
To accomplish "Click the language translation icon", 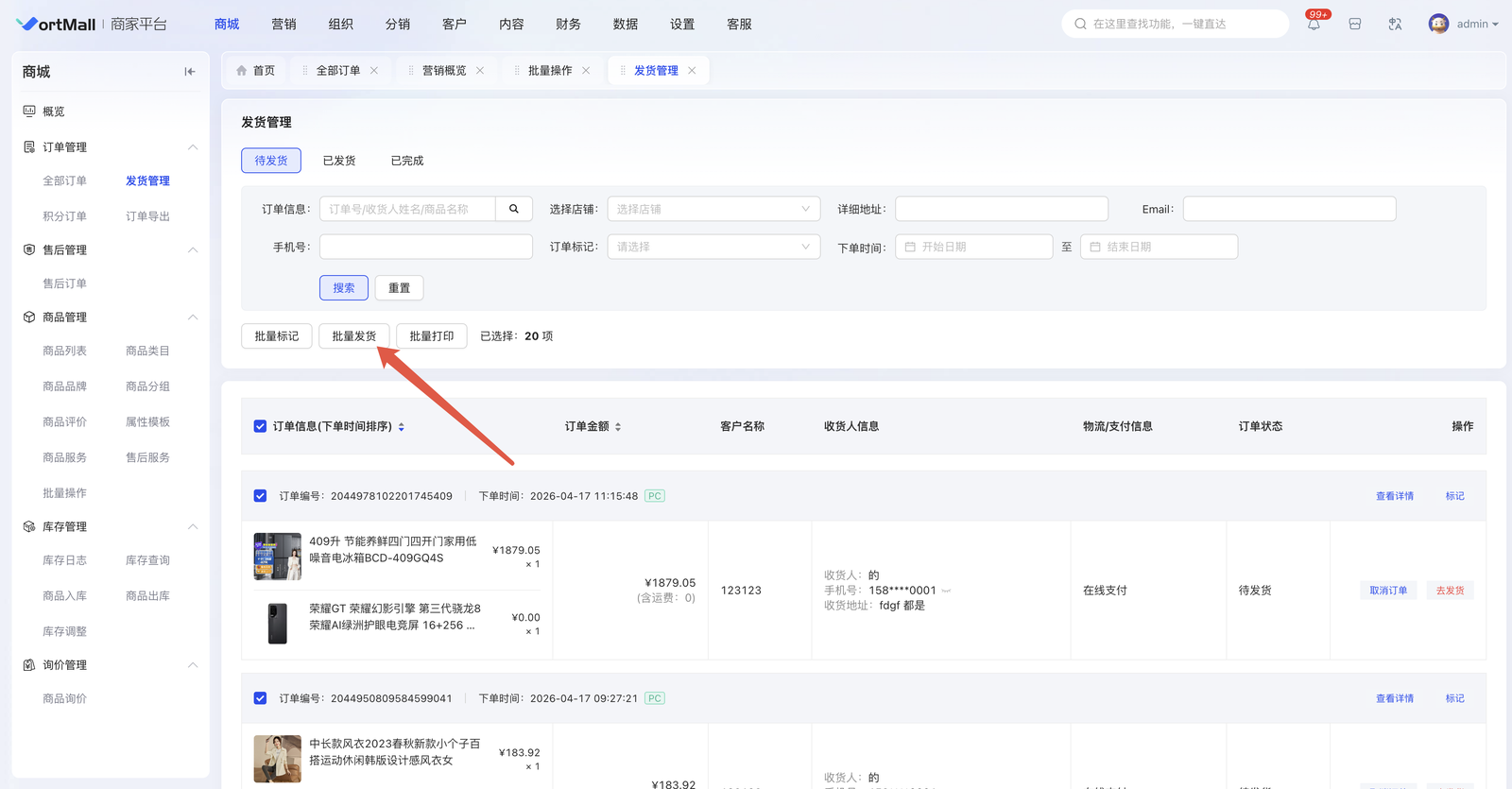I will 1395,25.
